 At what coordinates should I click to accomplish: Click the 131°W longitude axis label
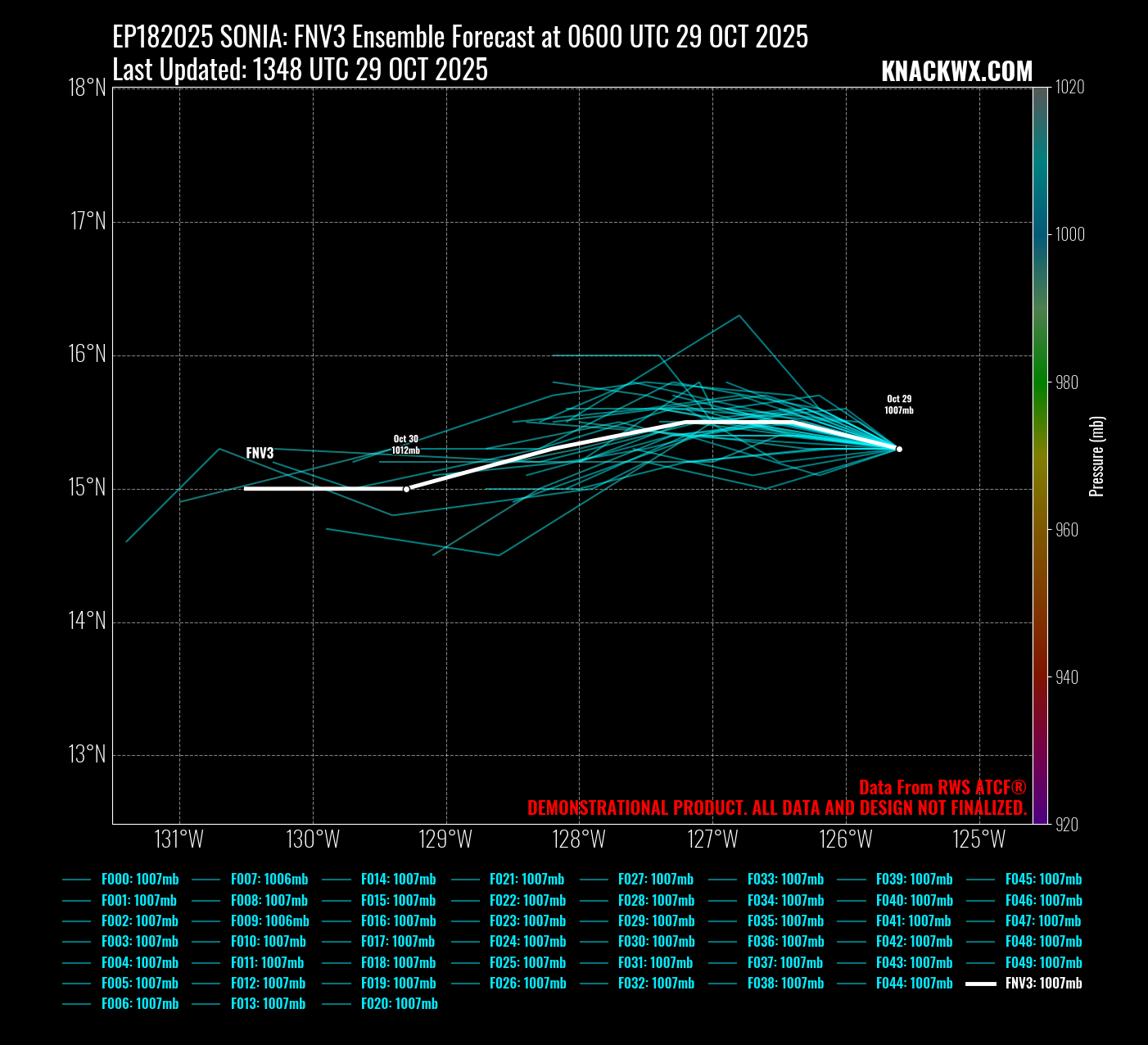179,839
